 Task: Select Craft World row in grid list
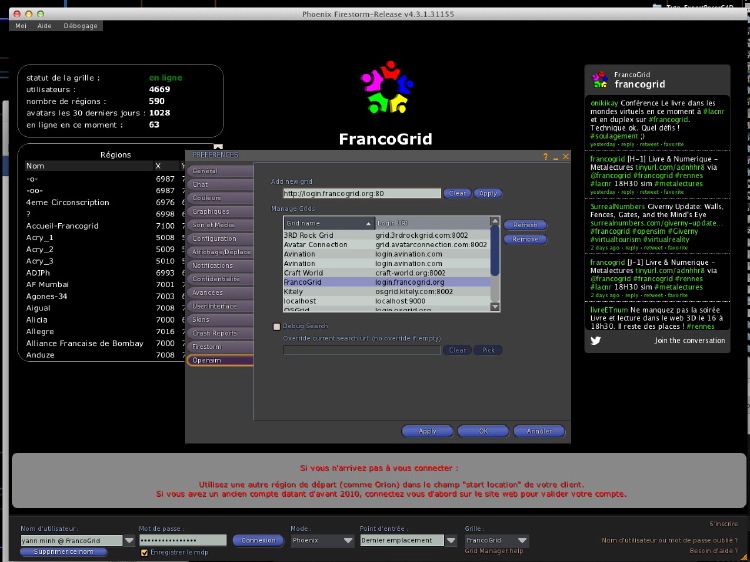pyautogui.click(x=386, y=273)
